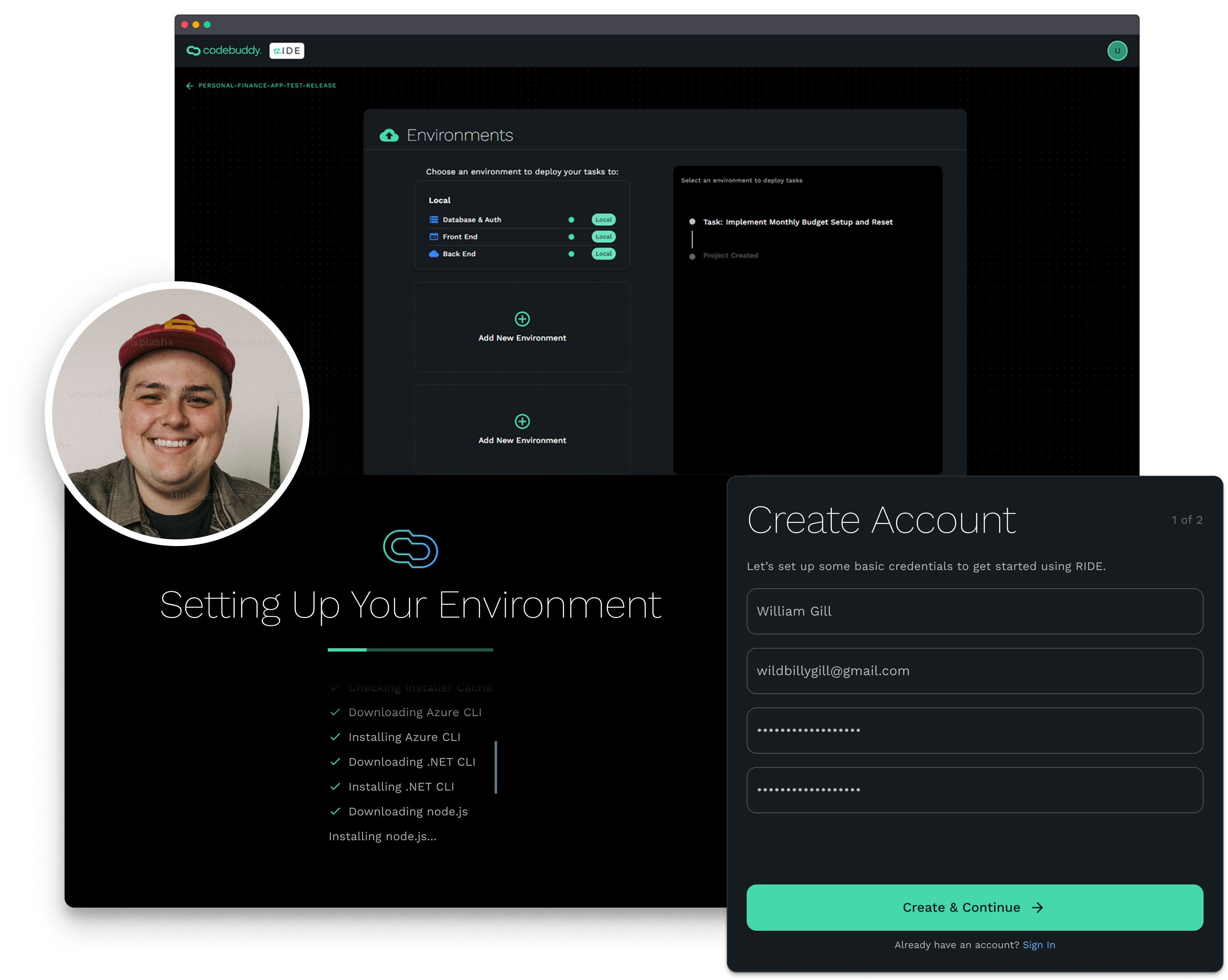
Task: Follow the Sign In link
Action: (1038, 945)
